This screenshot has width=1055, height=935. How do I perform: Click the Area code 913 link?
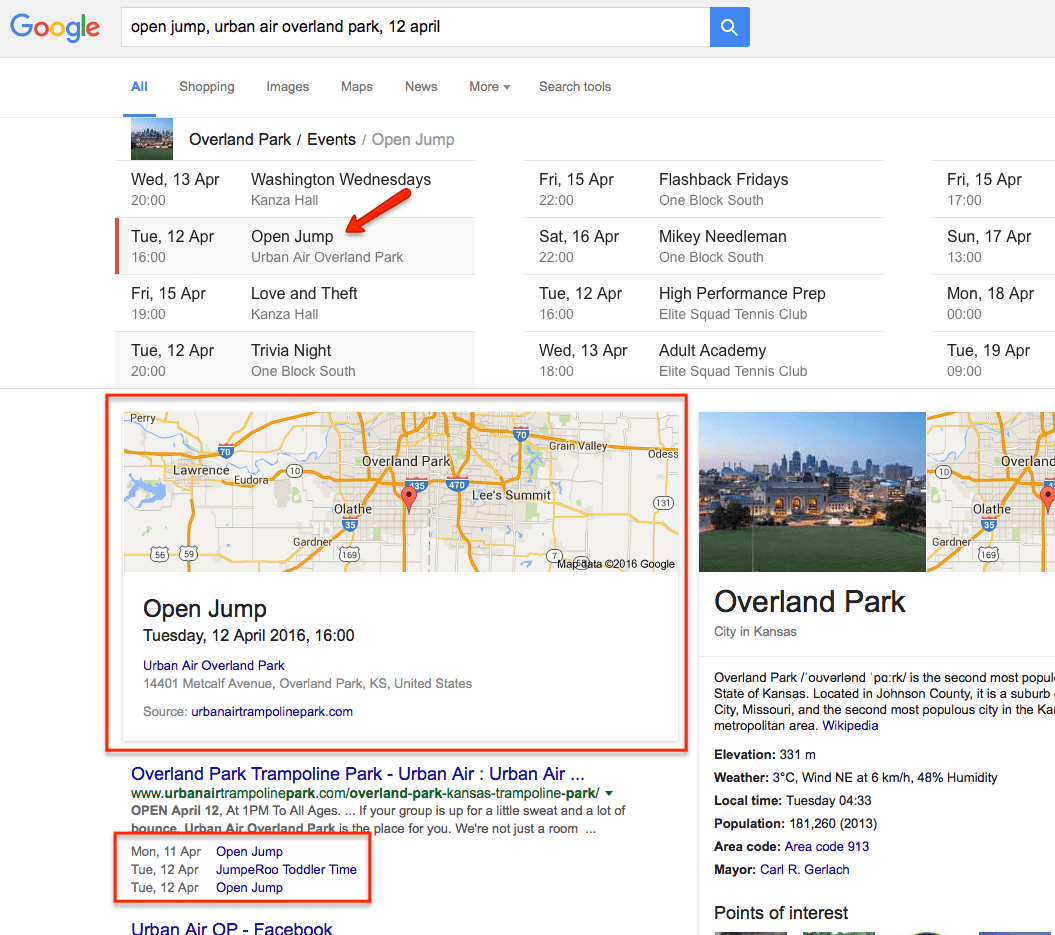826,847
